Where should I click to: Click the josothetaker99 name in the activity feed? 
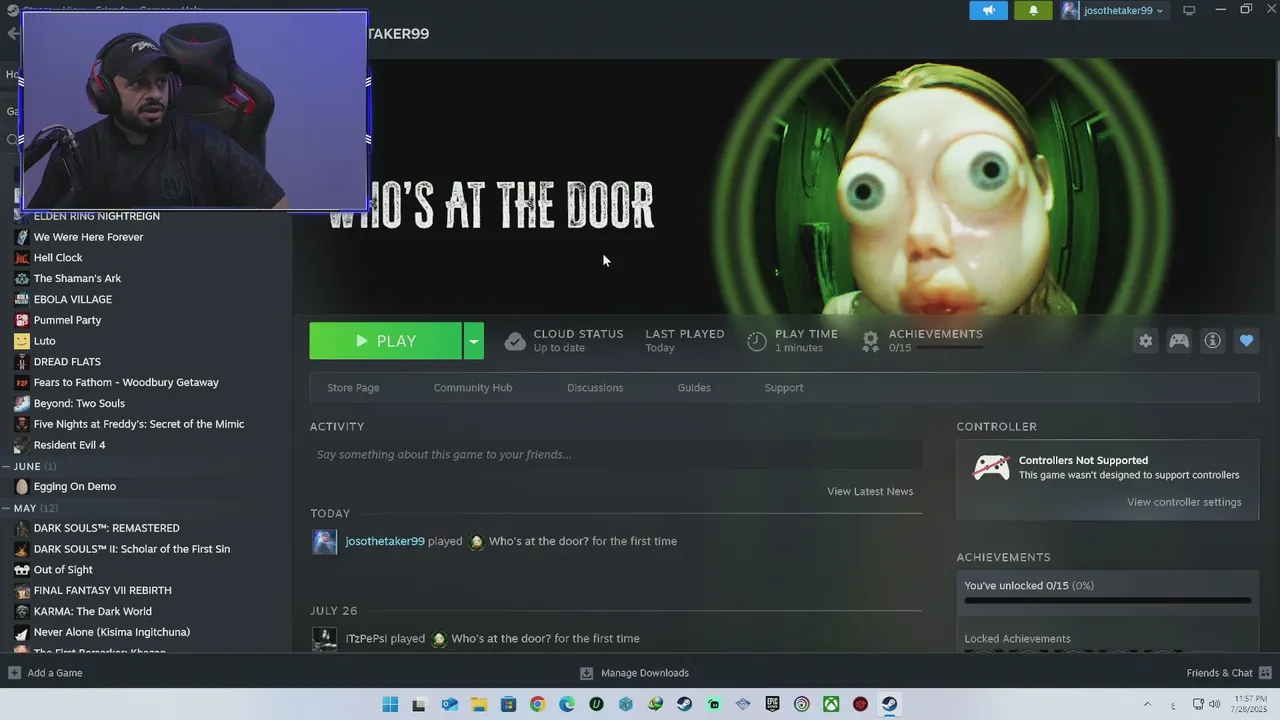tap(385, 541)
